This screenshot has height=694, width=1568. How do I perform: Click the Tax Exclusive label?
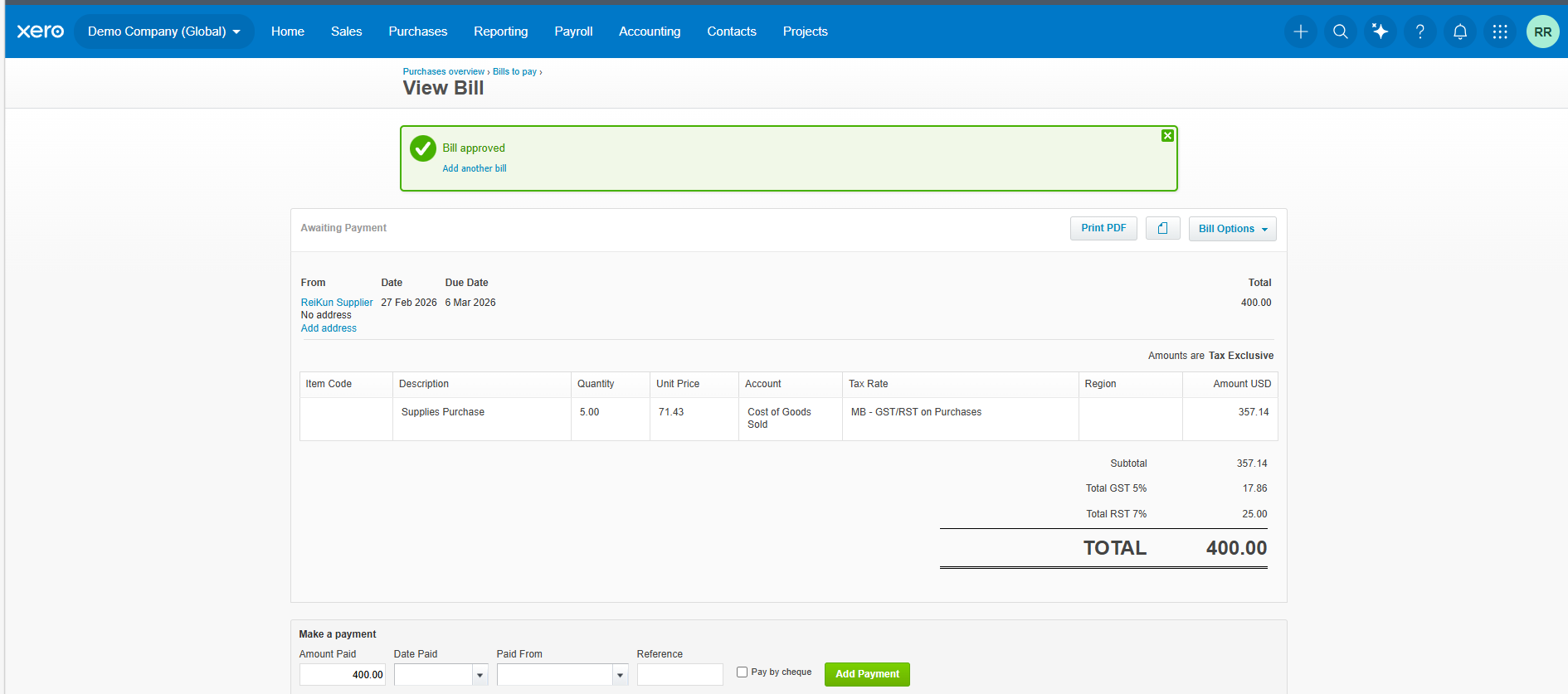[1241, 356]
